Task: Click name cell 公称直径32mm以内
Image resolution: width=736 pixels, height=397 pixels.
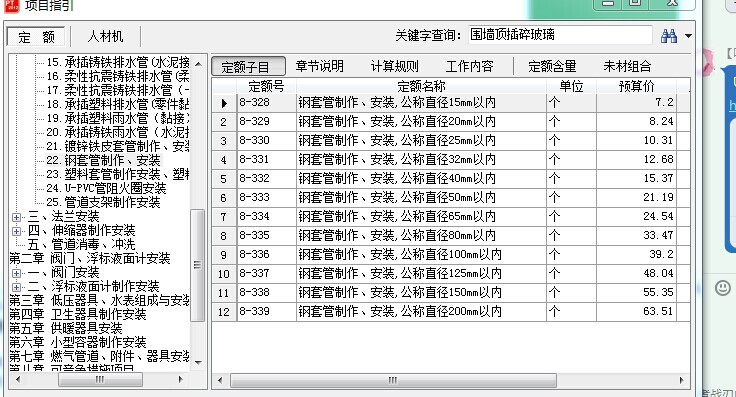Action: (x=421, y=160)
